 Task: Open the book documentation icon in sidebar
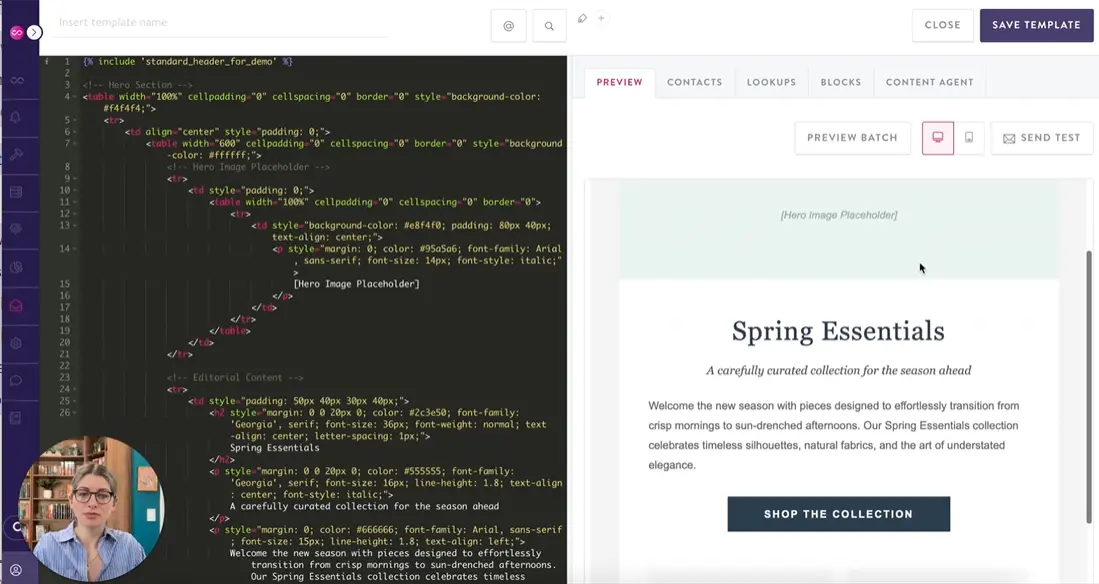coord(16,419)
